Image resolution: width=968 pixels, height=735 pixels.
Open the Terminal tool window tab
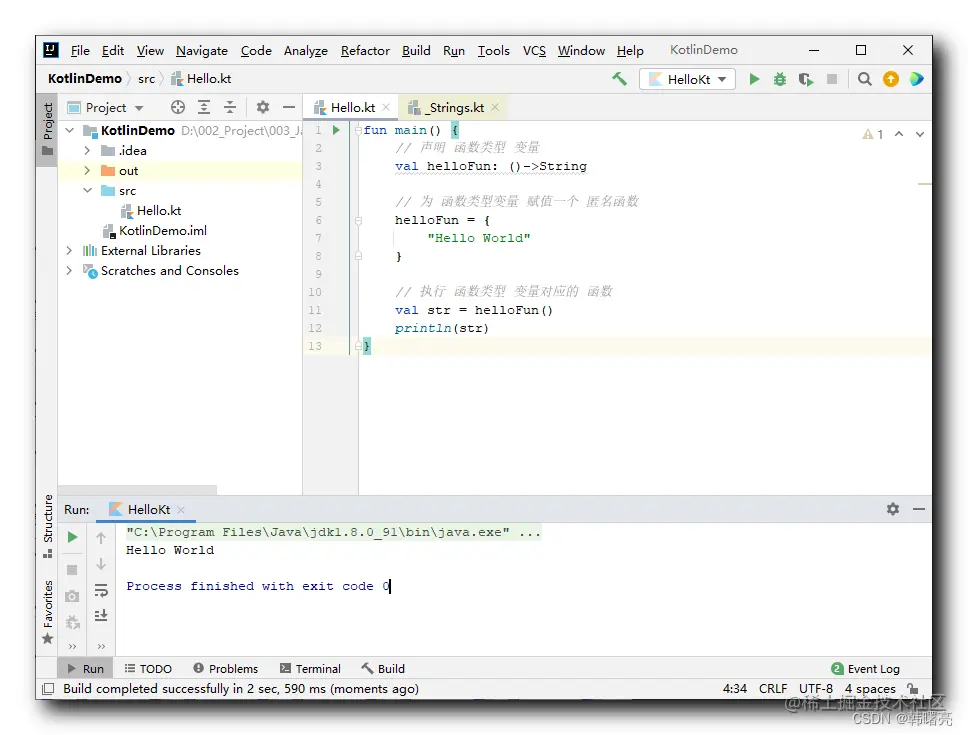[310, 668]
